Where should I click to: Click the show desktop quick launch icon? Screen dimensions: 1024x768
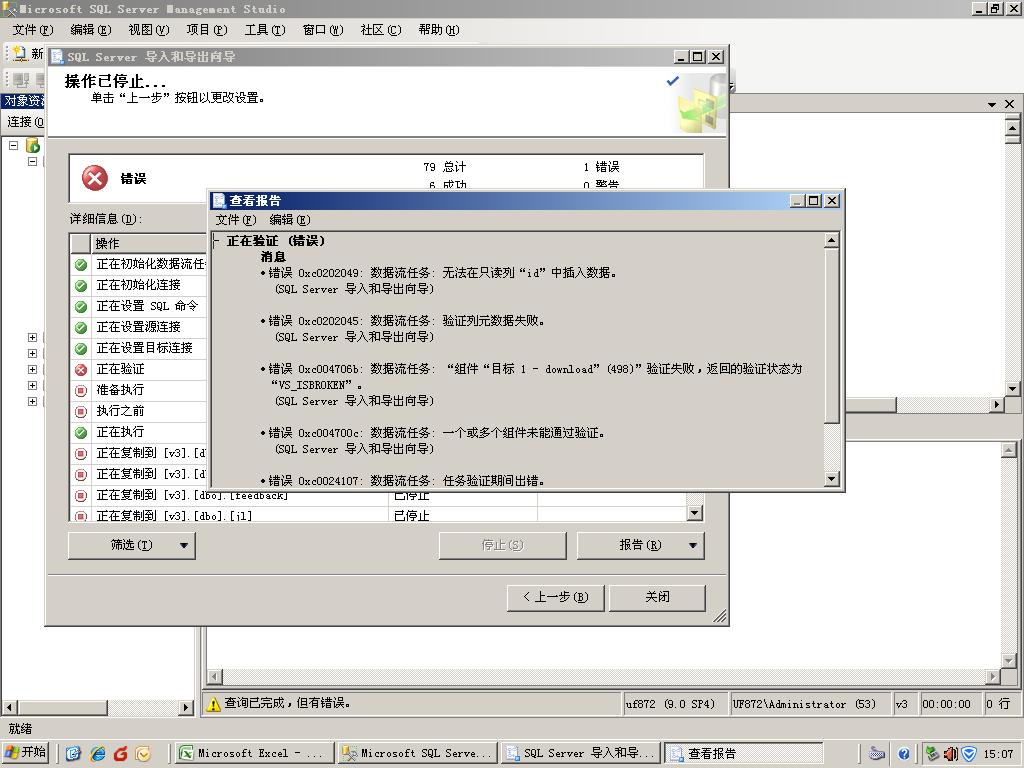point(73,754)
